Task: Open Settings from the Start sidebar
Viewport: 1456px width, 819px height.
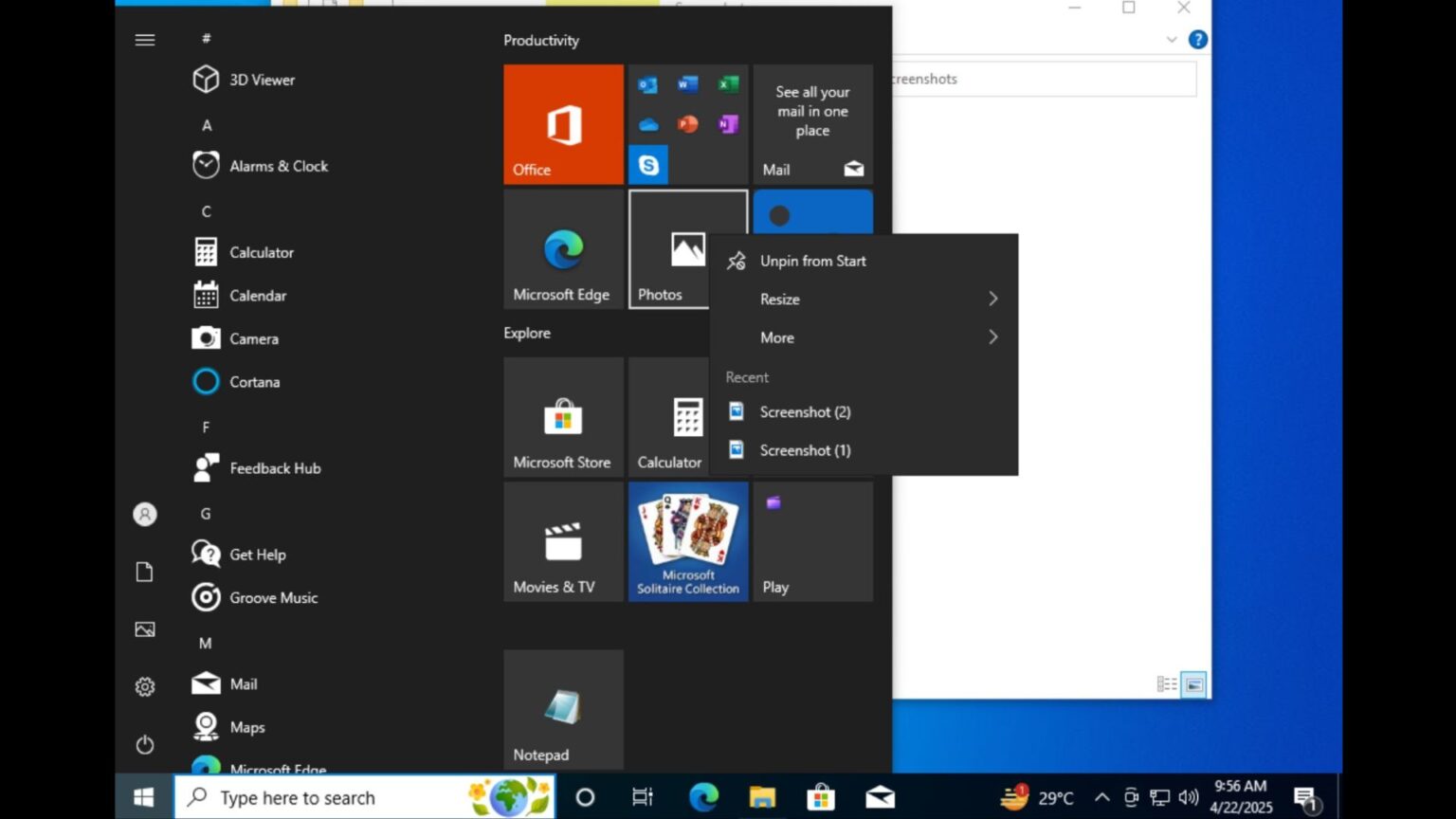Action: click(144, 686)
